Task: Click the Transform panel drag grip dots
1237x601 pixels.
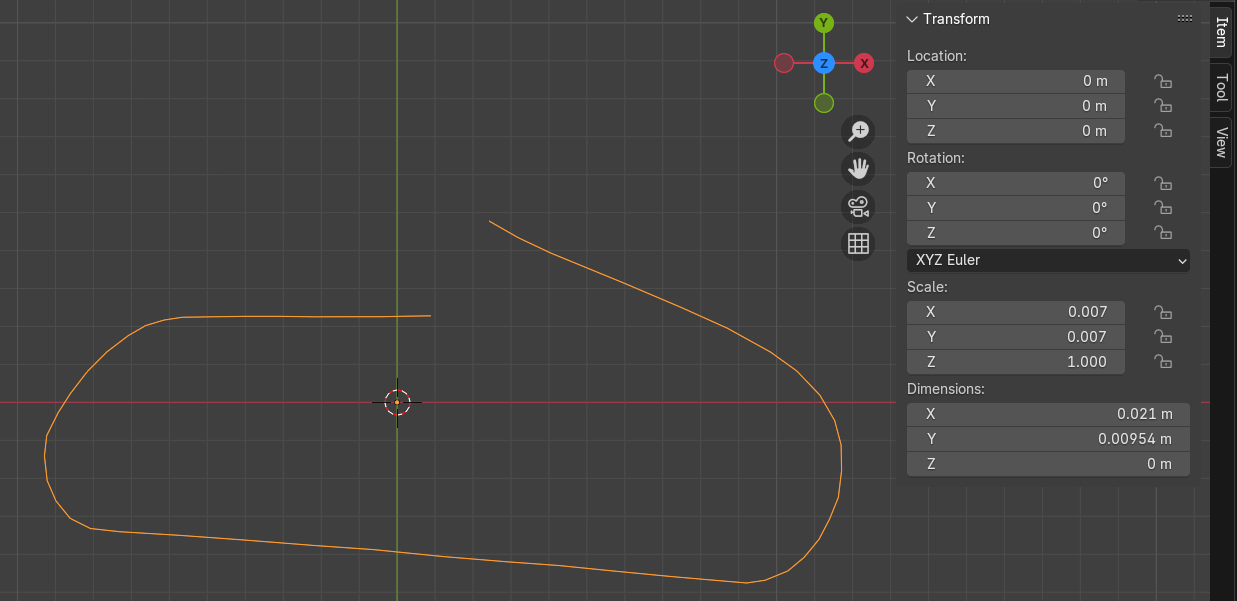Action: coord(1185,19)
